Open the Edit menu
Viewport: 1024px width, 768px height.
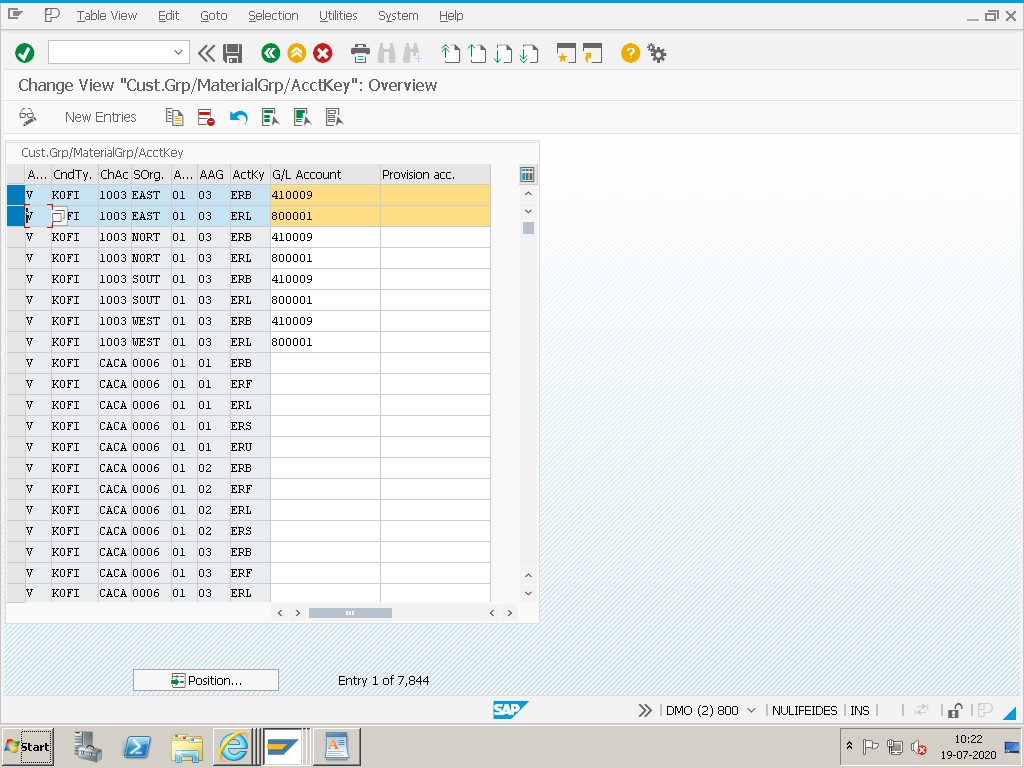pos(168,16)
